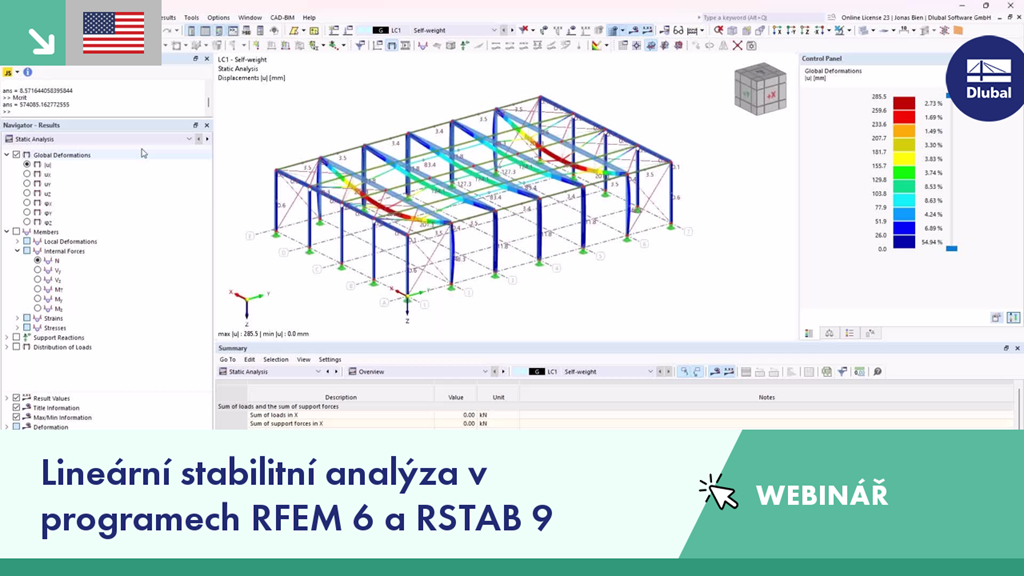1024x576 pixels.
Task: Toggle Title Information checkbox
Action: pos(16,408)
